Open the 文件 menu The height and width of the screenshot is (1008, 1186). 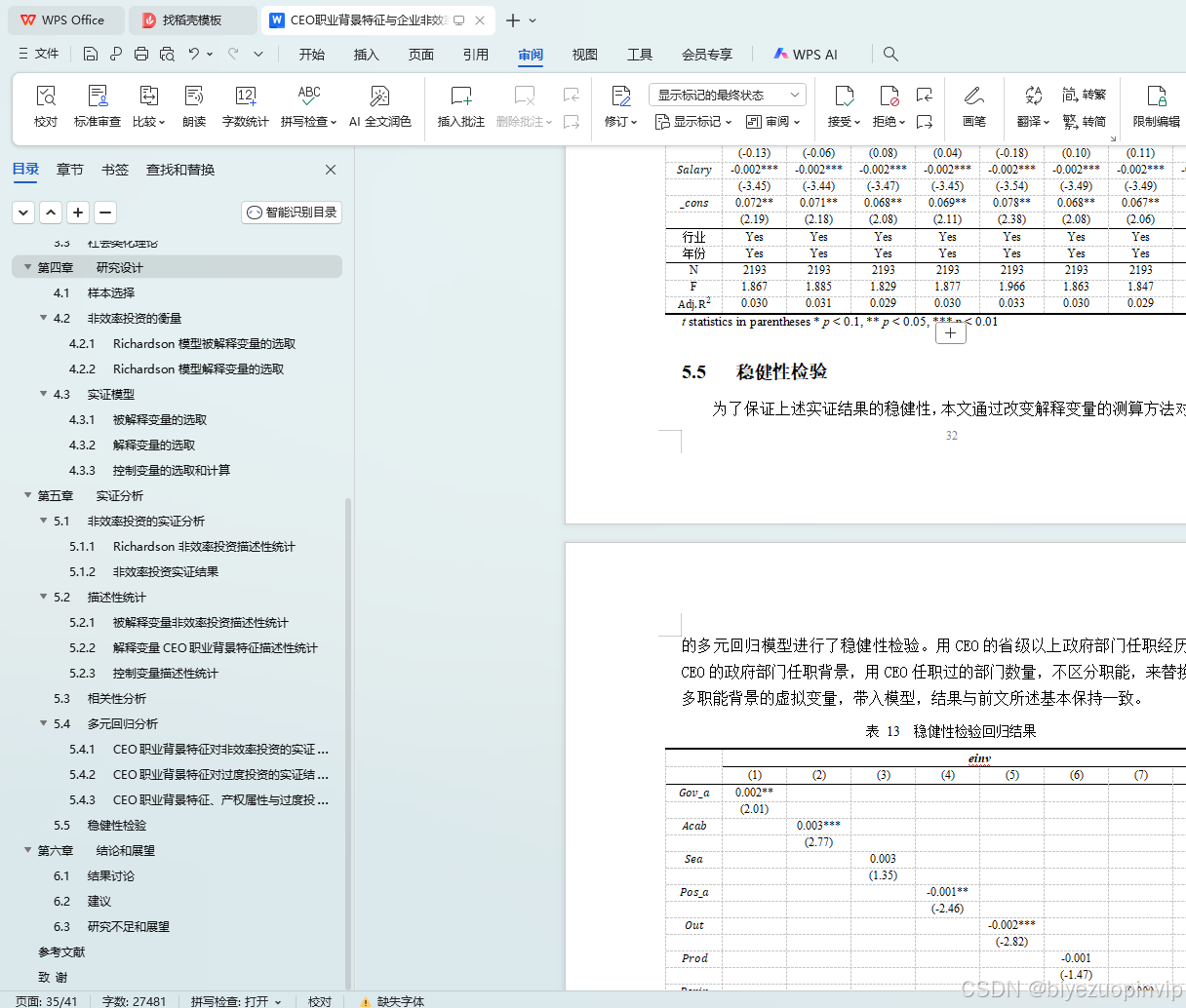(39, 54)
